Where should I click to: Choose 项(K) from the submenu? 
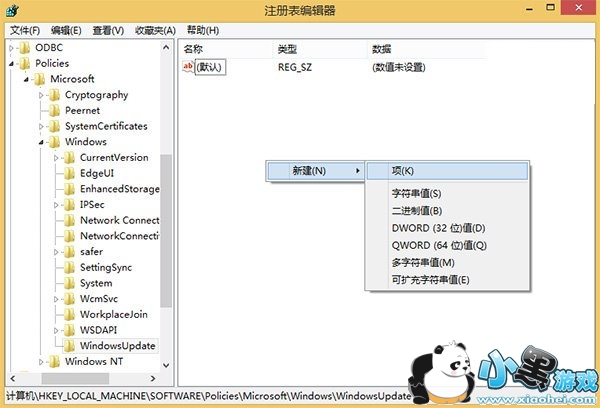pos(447,171)
